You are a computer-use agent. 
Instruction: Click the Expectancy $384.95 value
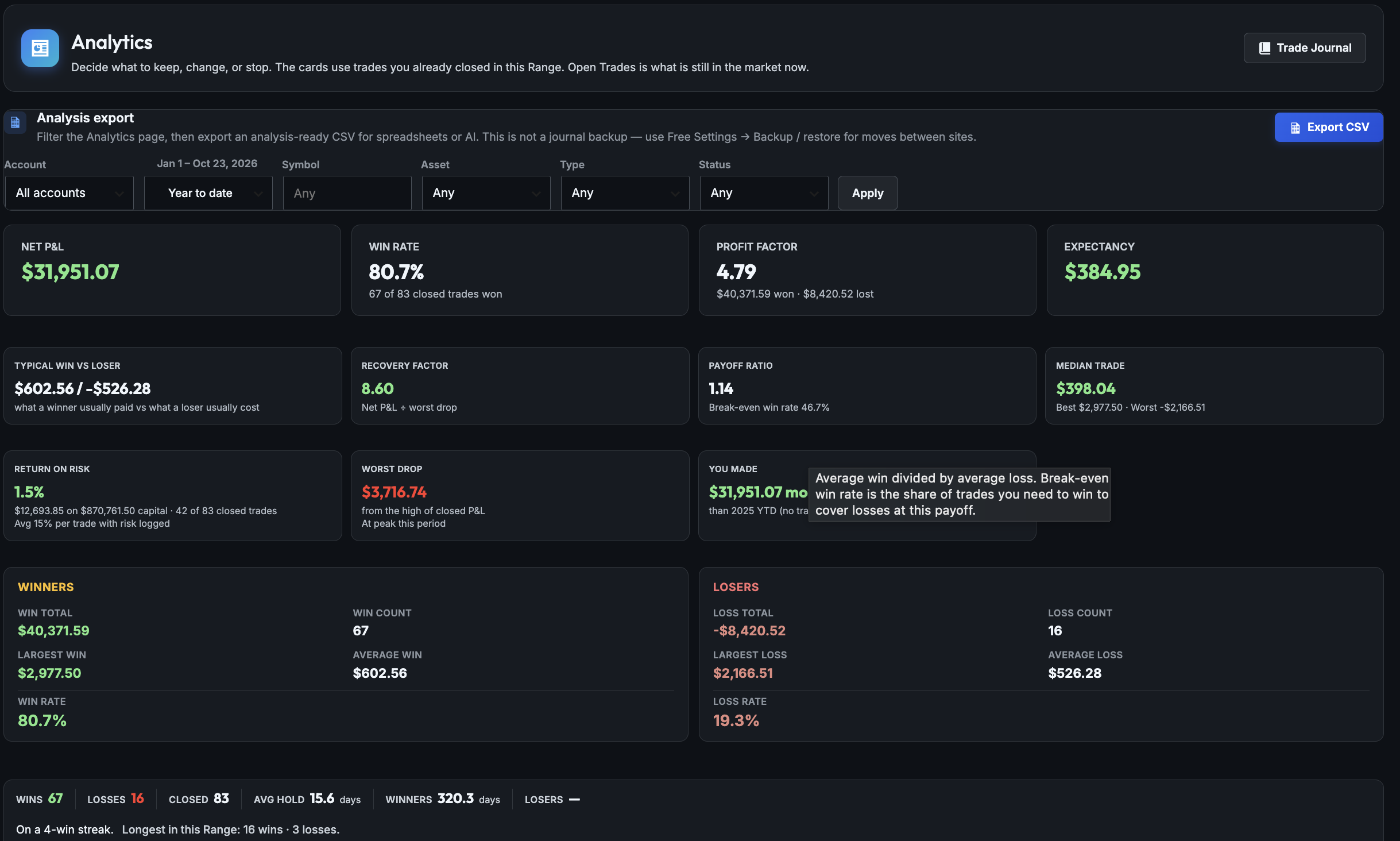point(1103,272)
